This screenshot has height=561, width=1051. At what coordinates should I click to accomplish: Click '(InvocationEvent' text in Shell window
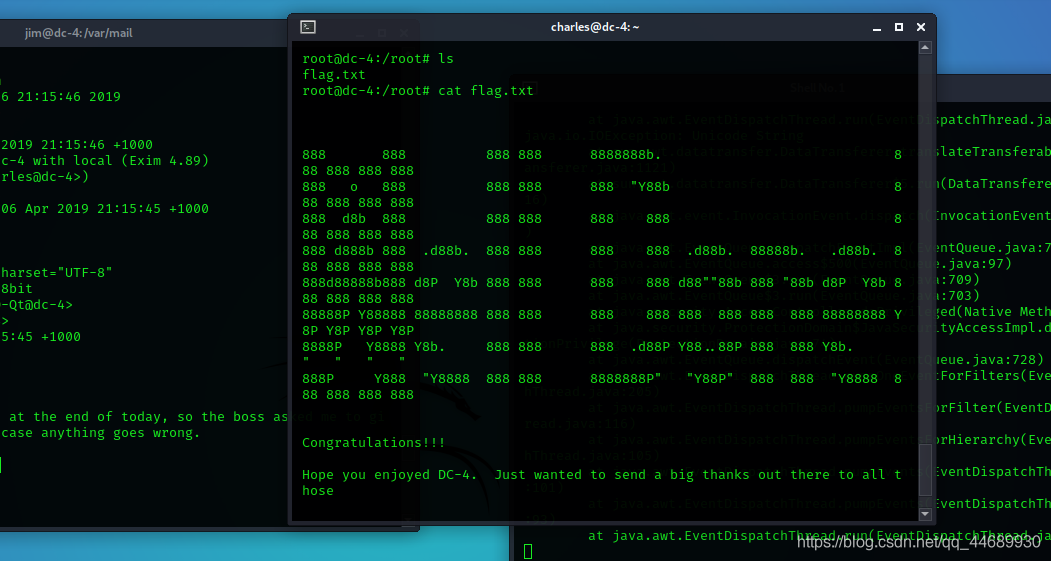click(x=994, y=215)
